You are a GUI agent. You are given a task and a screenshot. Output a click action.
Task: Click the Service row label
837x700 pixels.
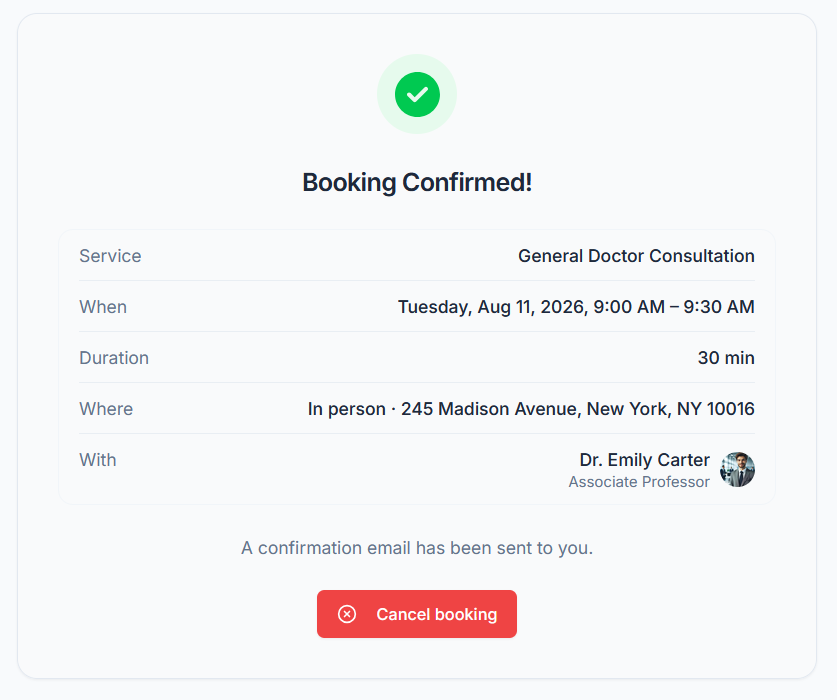point(110,256)
